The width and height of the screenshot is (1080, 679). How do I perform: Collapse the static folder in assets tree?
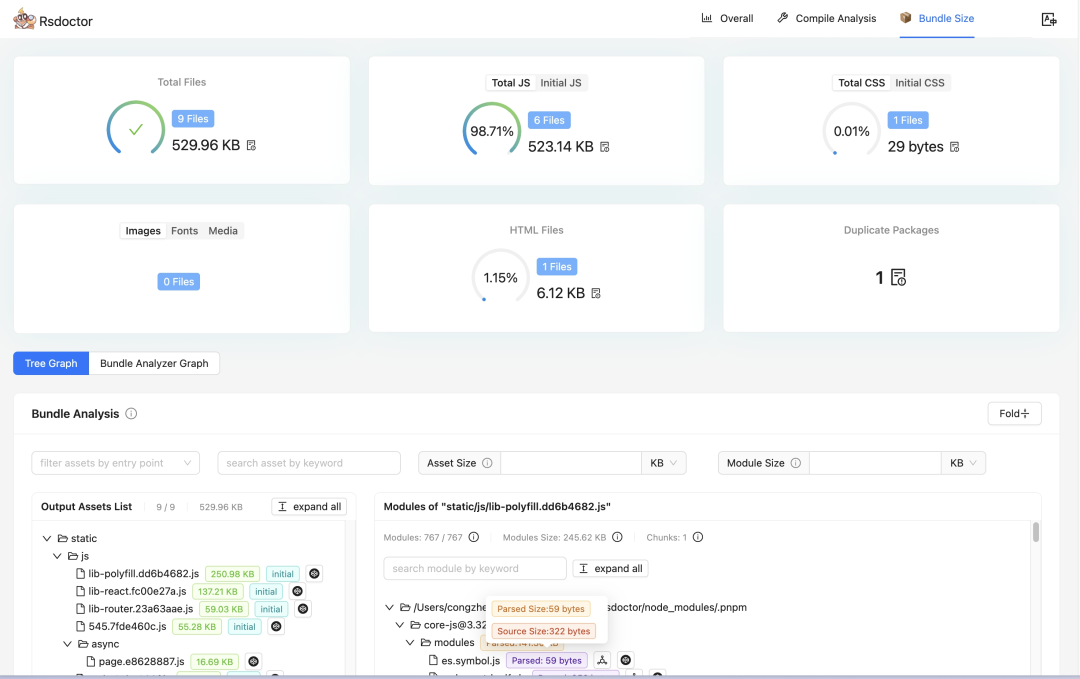point(46,538)
